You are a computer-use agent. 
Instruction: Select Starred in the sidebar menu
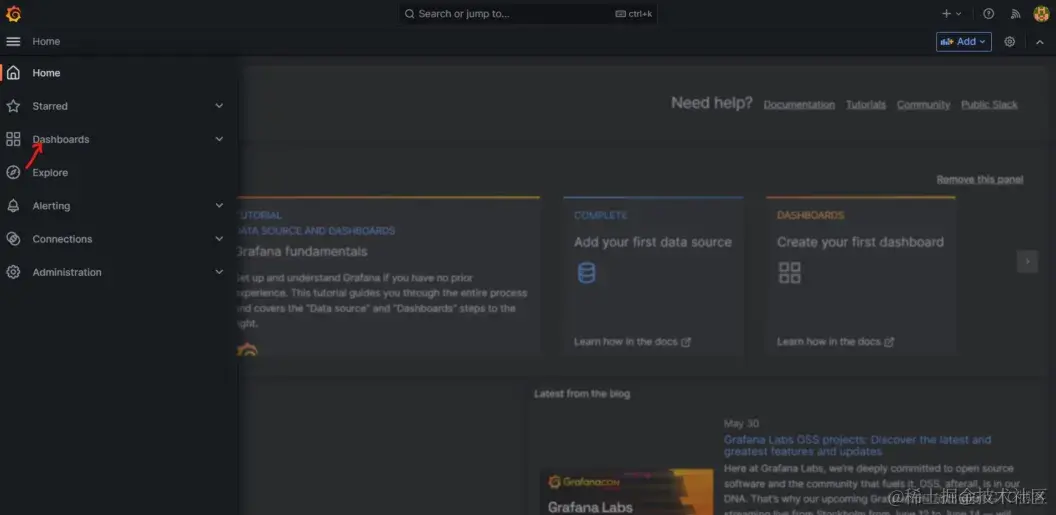click(x=50, y=106)
